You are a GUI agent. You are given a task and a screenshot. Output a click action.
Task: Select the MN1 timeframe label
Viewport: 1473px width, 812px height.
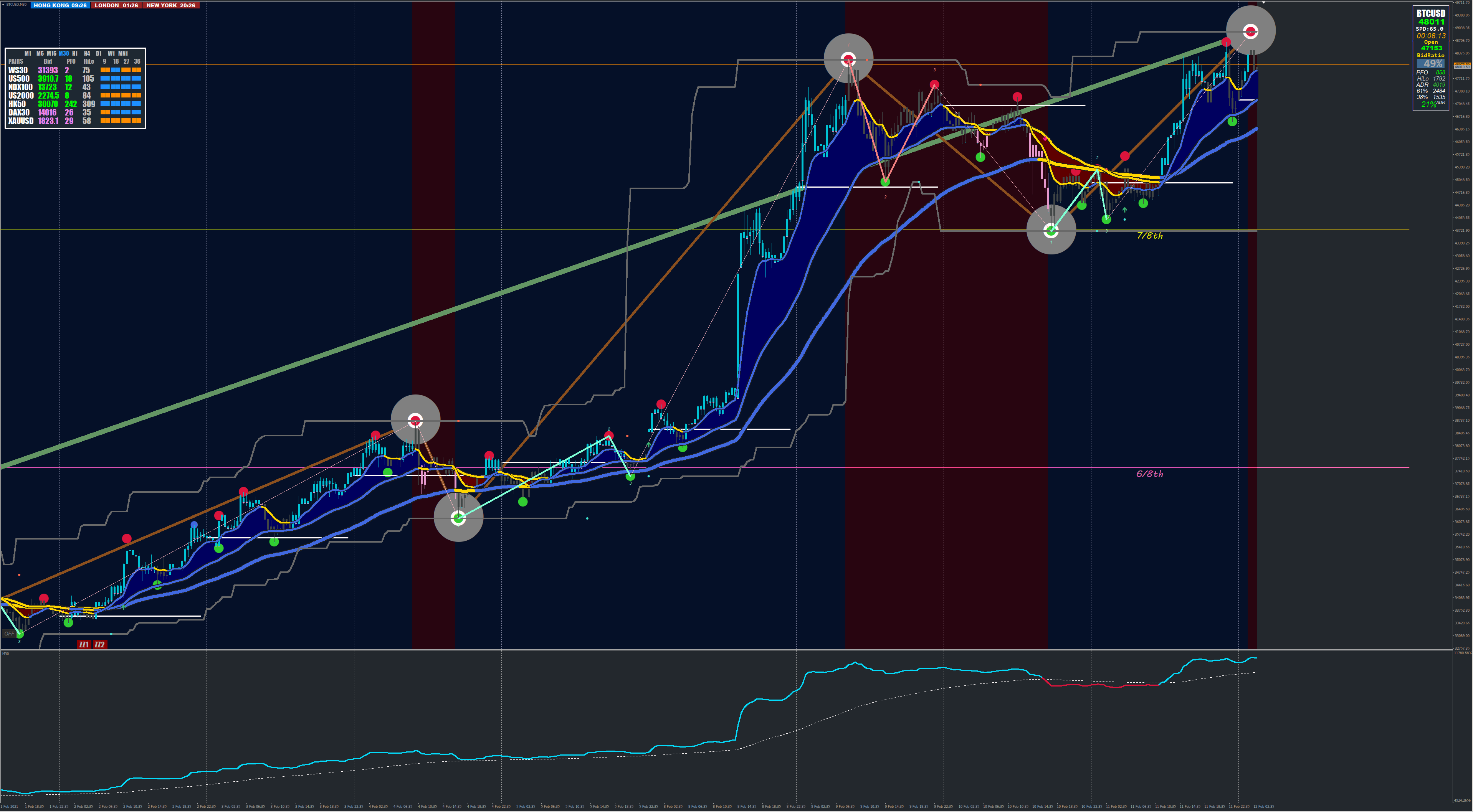point(123,53)
